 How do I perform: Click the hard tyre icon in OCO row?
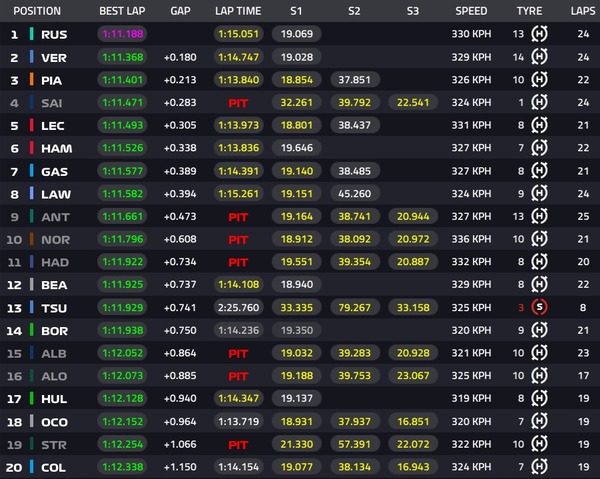tap(539, 421)
